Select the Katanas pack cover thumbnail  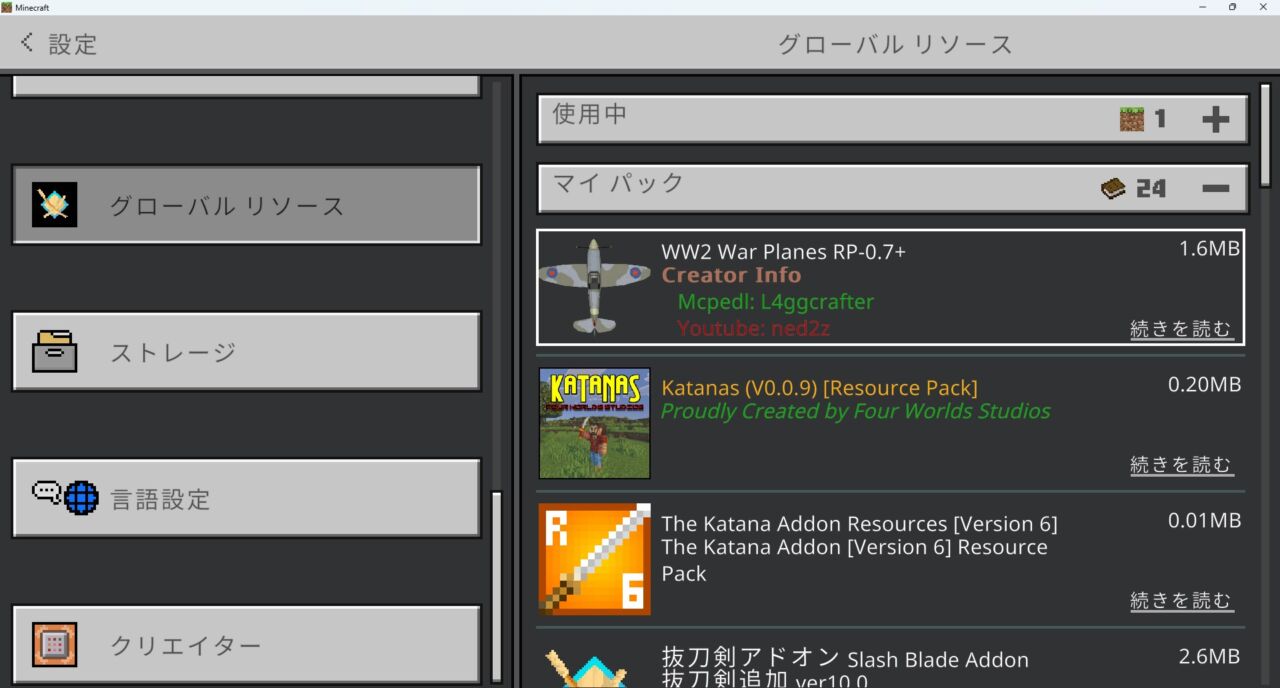click(x=594, y=423)
